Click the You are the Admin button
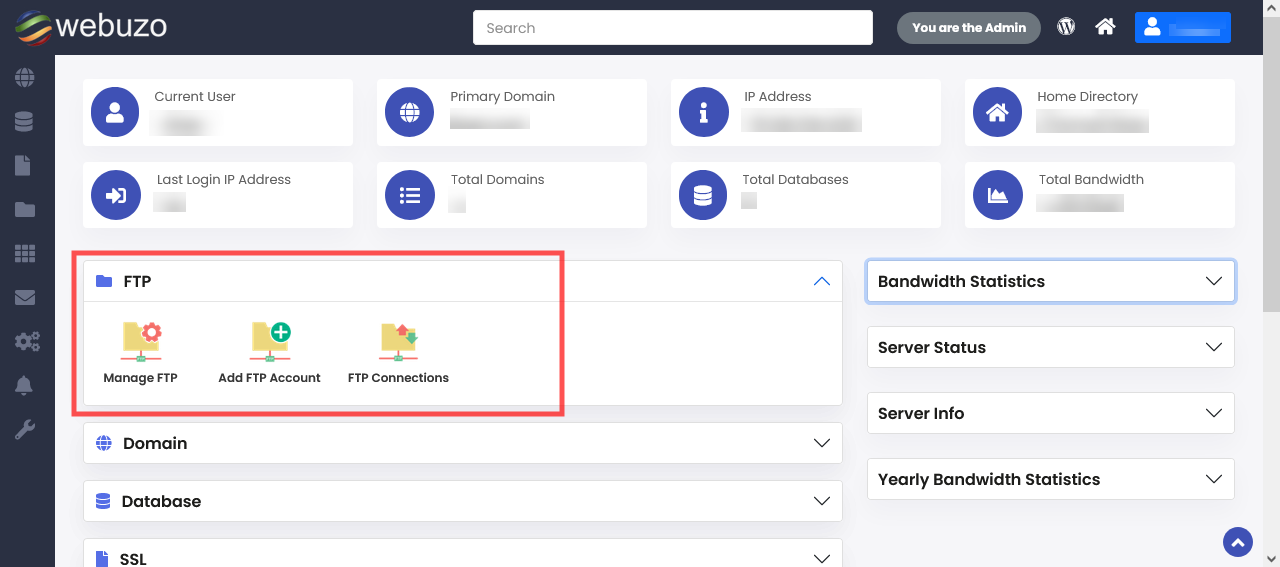 [x=969, y=27]
